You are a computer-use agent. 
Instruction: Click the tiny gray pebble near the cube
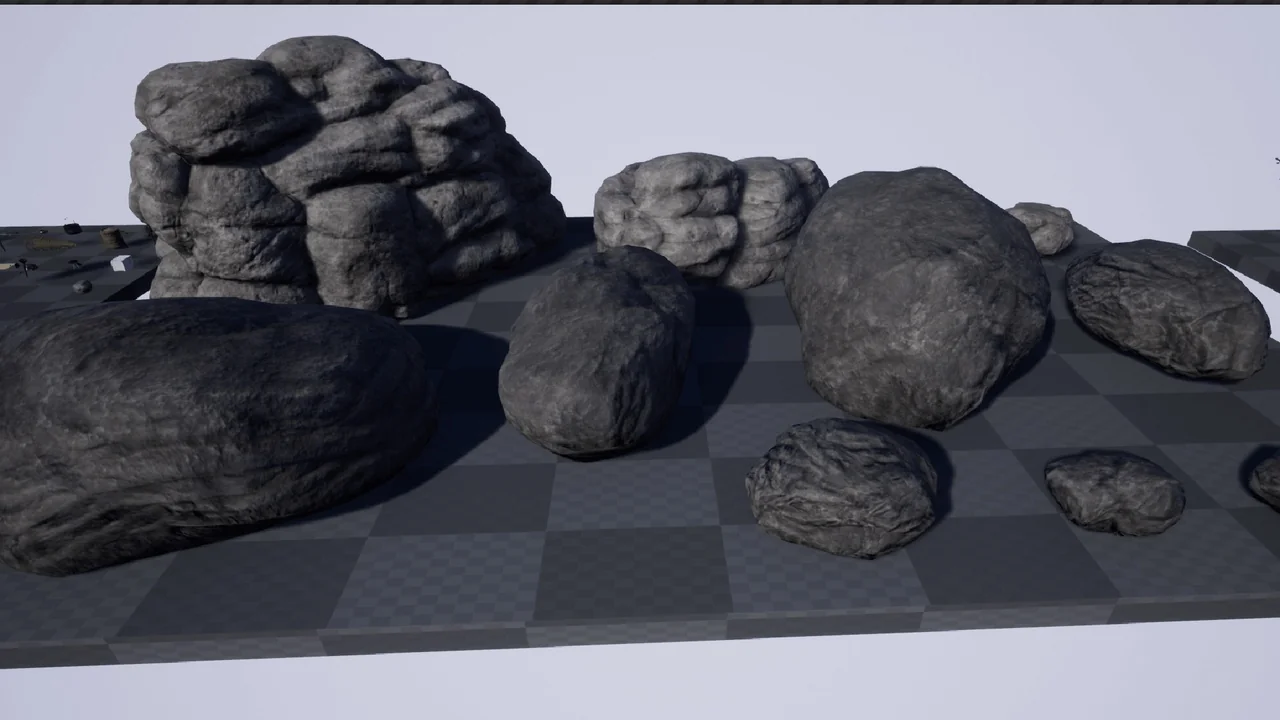82,287
